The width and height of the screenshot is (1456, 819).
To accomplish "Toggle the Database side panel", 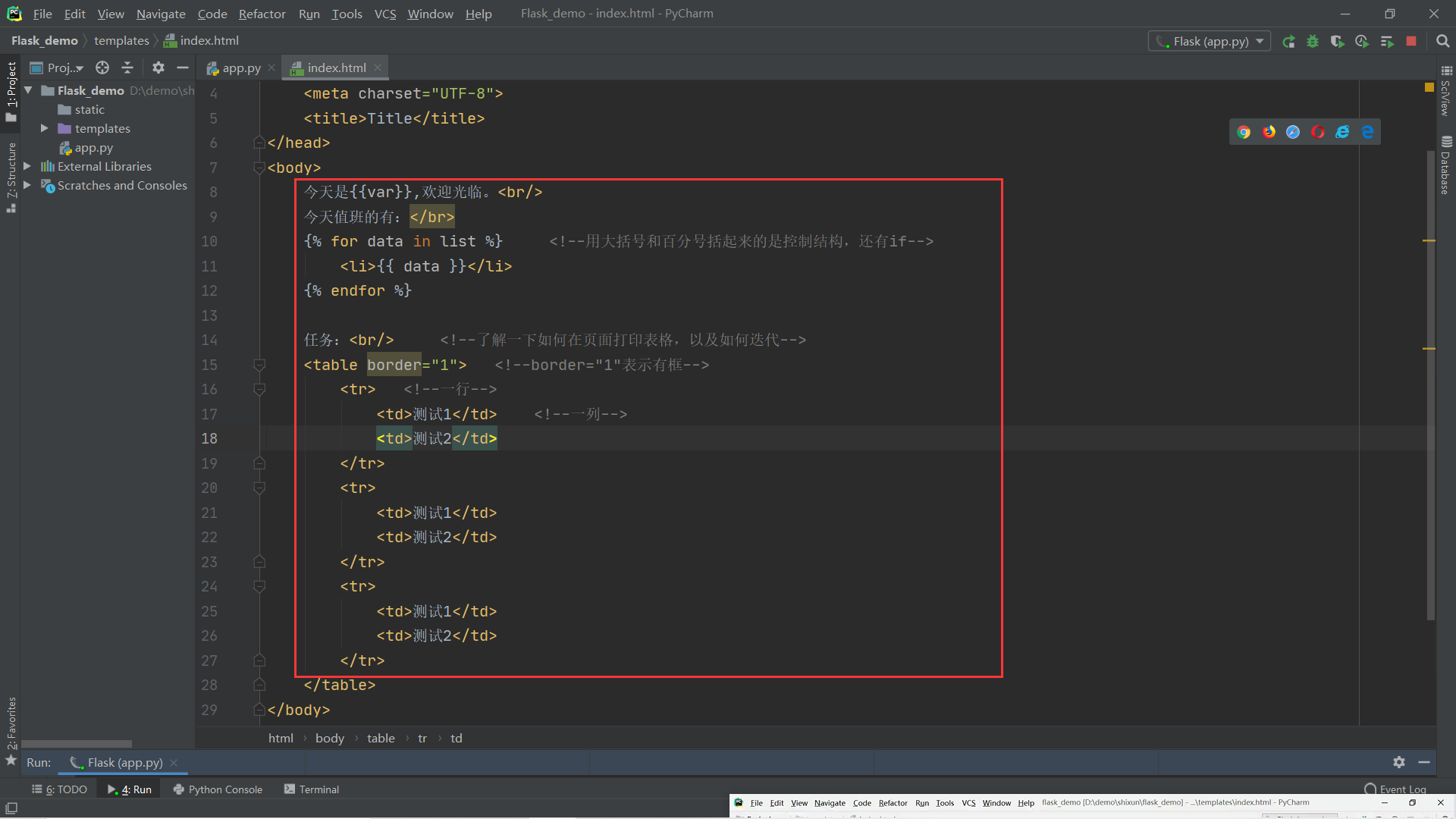I will [x=1446, y=165].
